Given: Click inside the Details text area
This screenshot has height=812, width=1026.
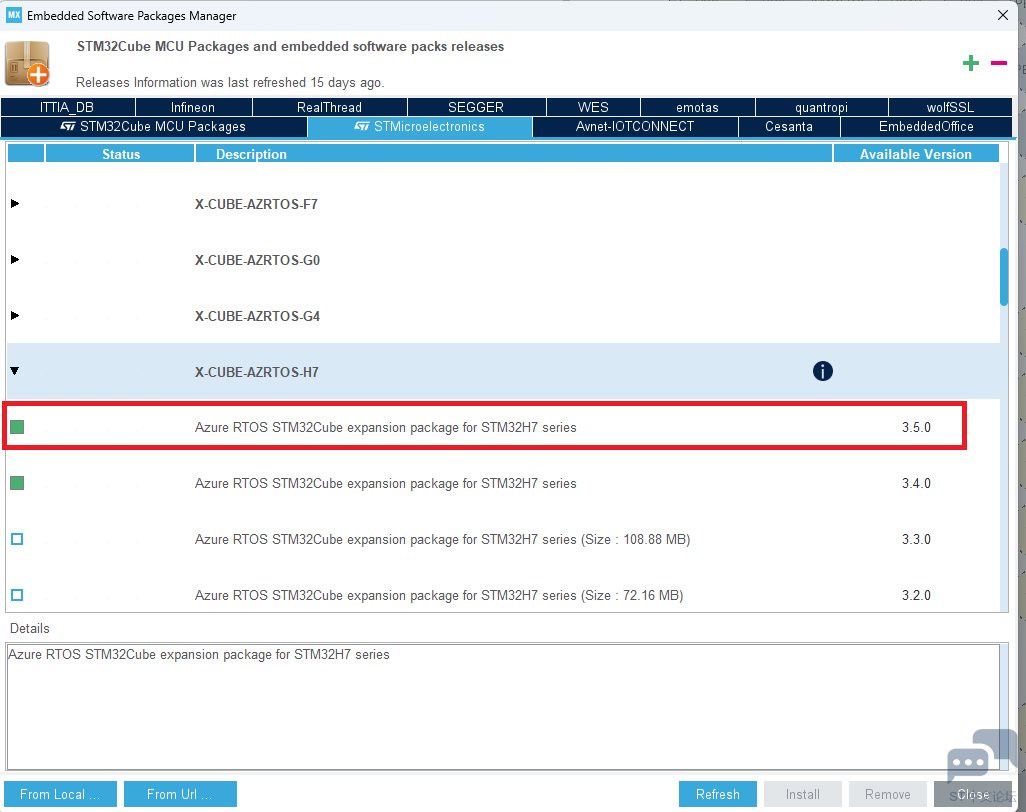Looking at the screenshot, I should tap(503, 707).
